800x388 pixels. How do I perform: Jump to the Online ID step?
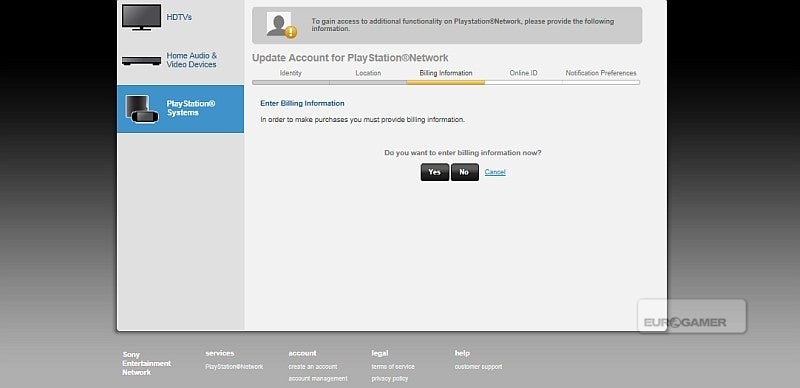pyautogui.click(x=523, y=73)
